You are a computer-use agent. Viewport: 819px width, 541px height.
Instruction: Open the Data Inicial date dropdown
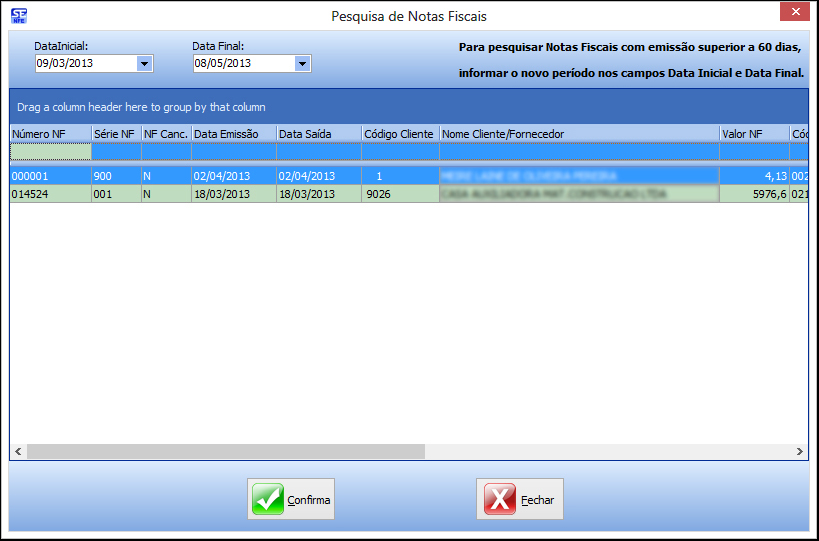pyautogui.click(x=144, y=64)
